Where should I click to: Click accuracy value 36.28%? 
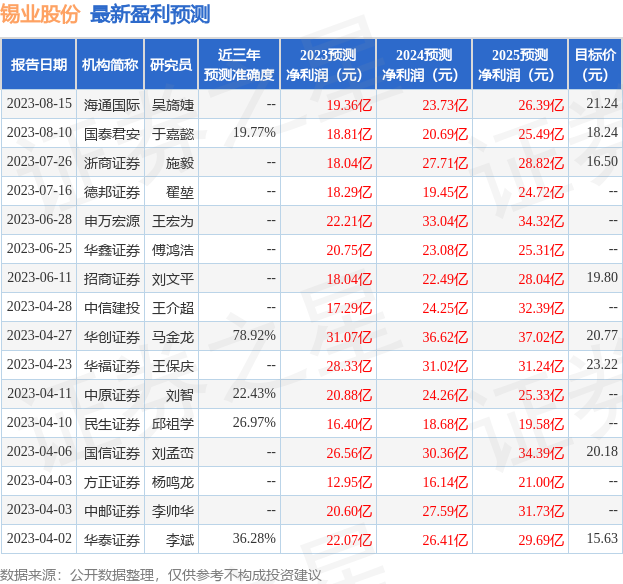point(254,538)
